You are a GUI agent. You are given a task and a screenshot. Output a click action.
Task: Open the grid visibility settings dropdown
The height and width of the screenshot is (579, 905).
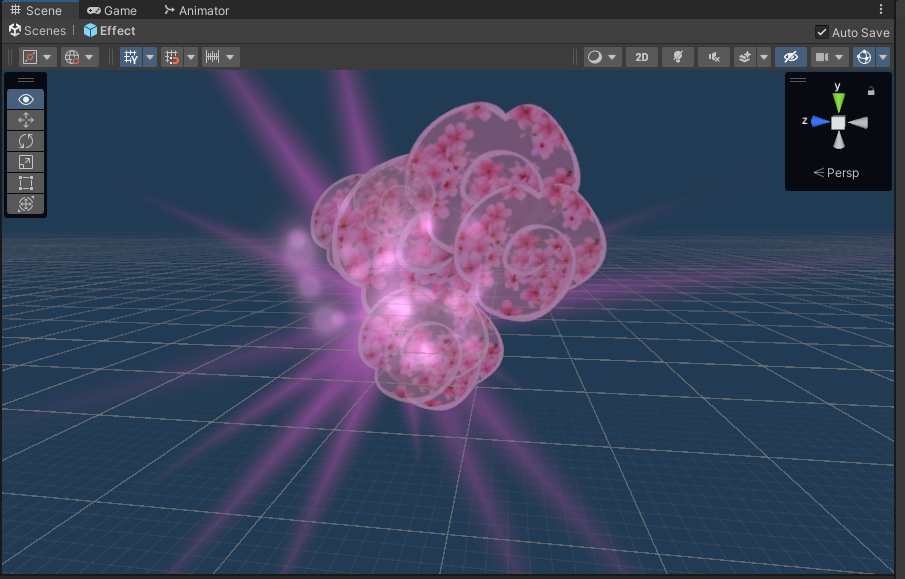point(150,57)
